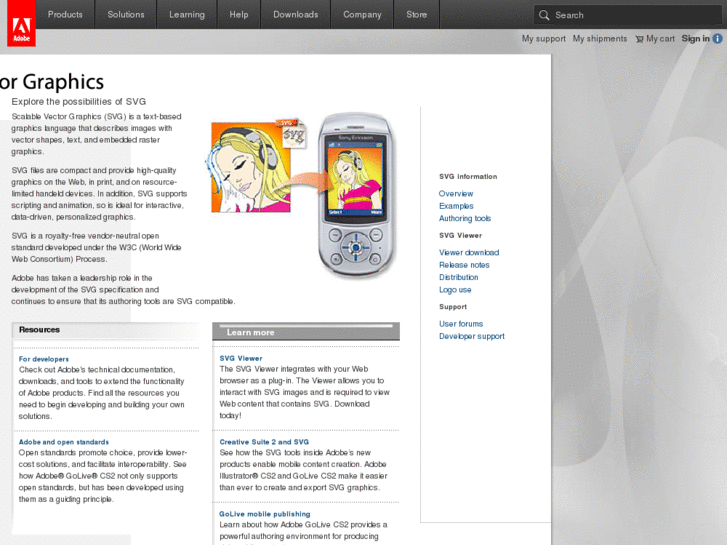727x545 pixels.
Task: Go to My support
Action: (x=543, y=39)
